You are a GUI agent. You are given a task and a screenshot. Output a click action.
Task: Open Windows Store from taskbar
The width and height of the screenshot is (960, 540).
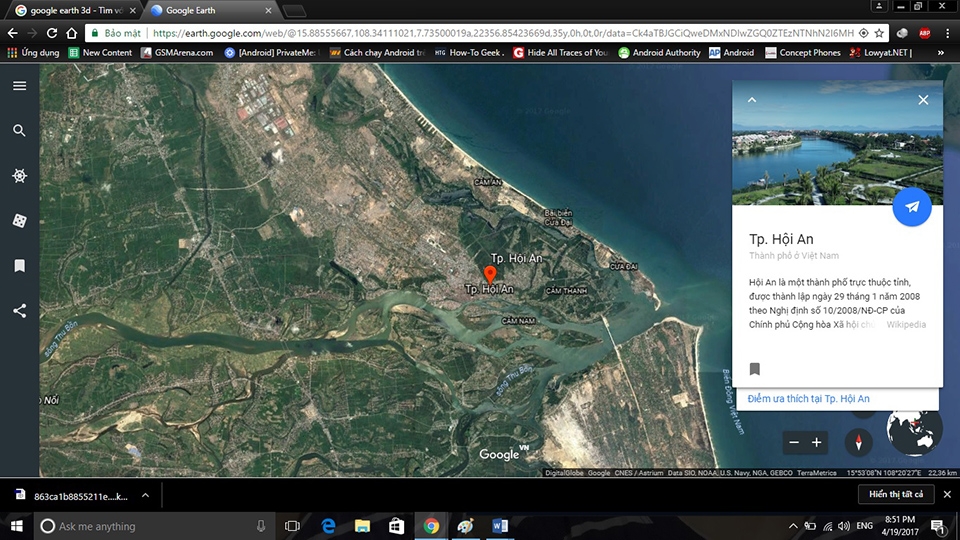396,526
